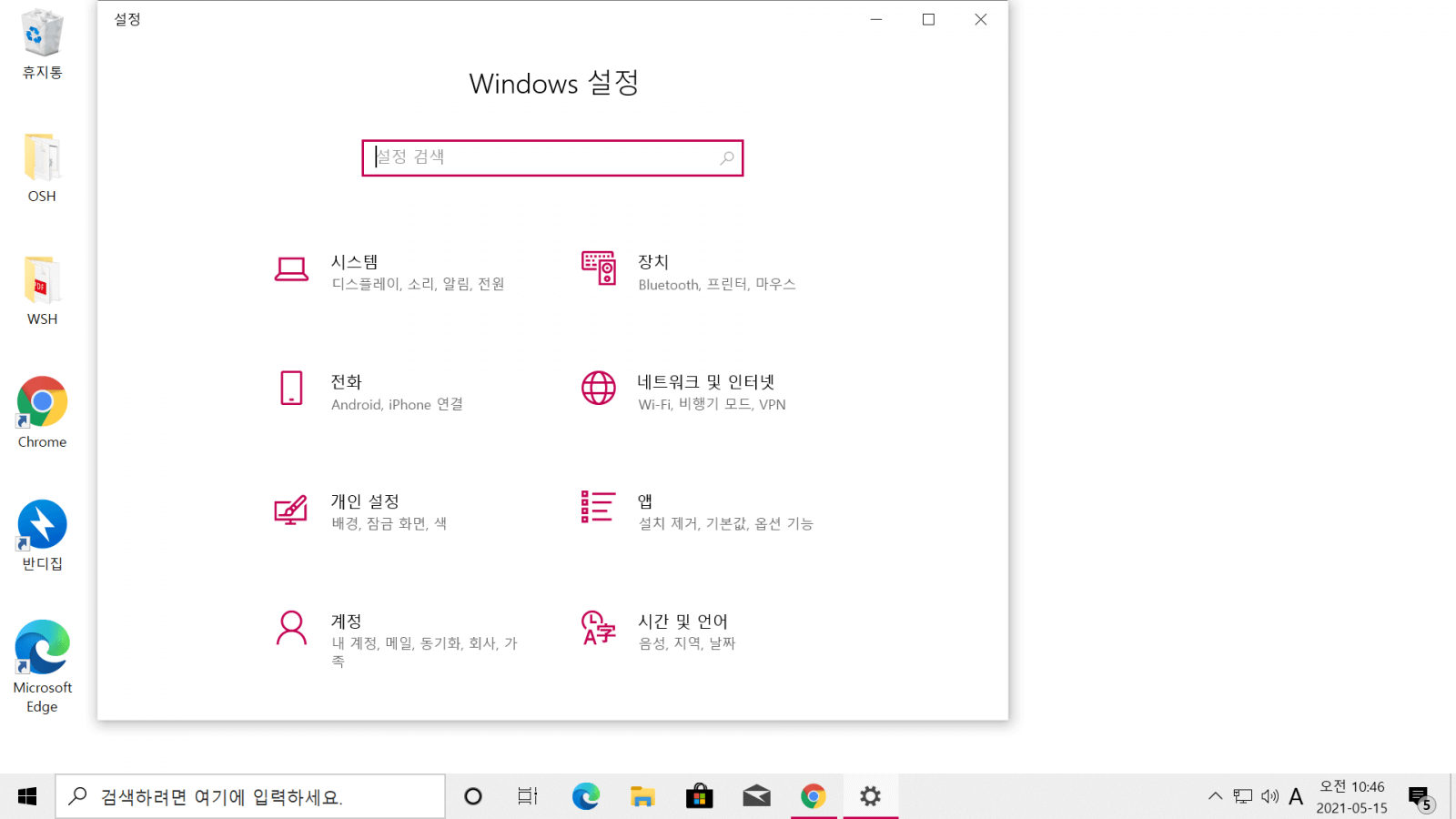
Task: Select the WSH folder on desktop
Action: pyautogui.click(x=42, y=290)
